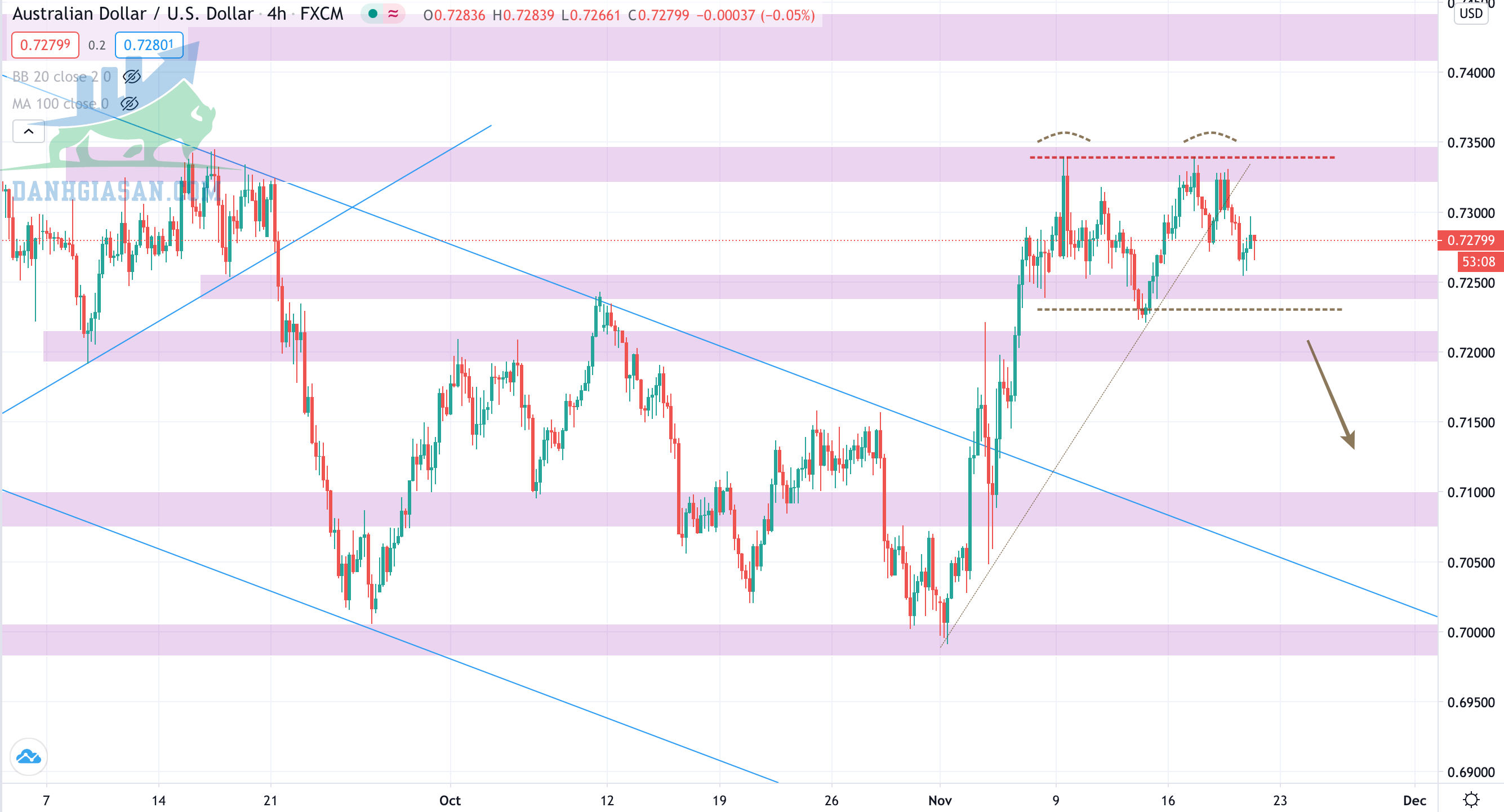Screen dimensions: 1504x812
Task: Click the 0.69000 price axis label
Action: click(x=1471, y=773)
